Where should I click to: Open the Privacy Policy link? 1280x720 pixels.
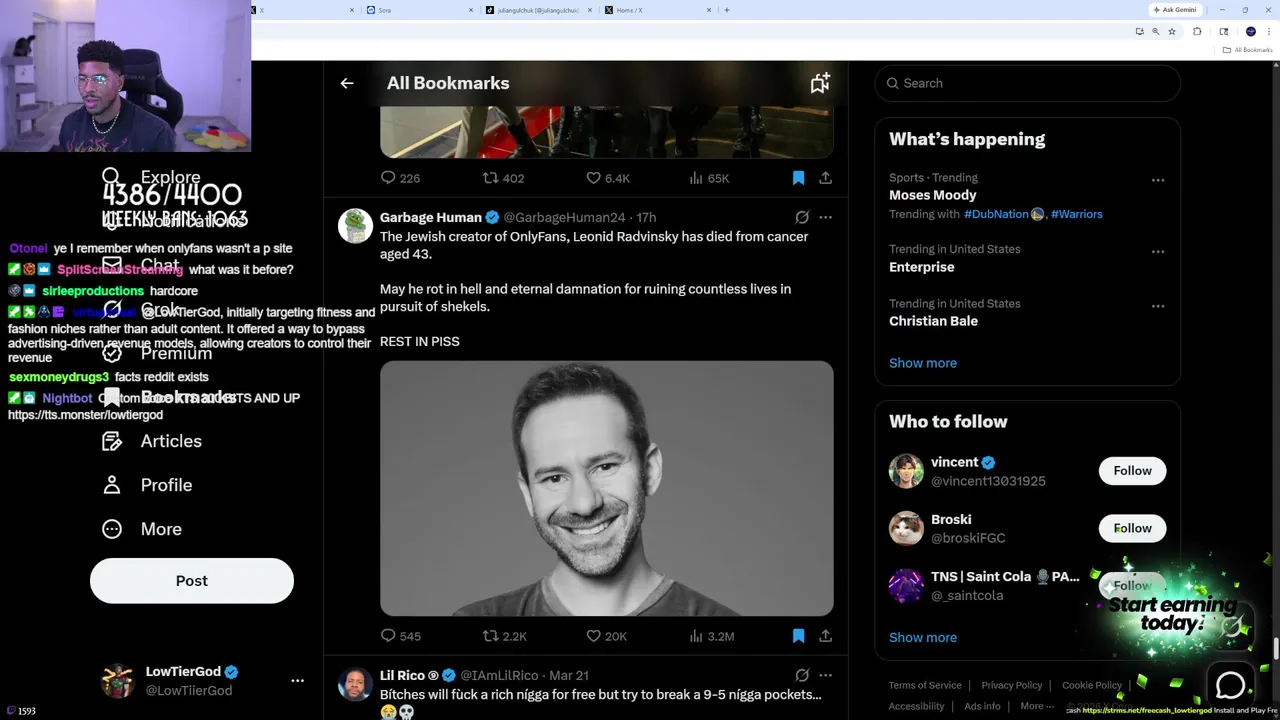(x=1012, y=685)
